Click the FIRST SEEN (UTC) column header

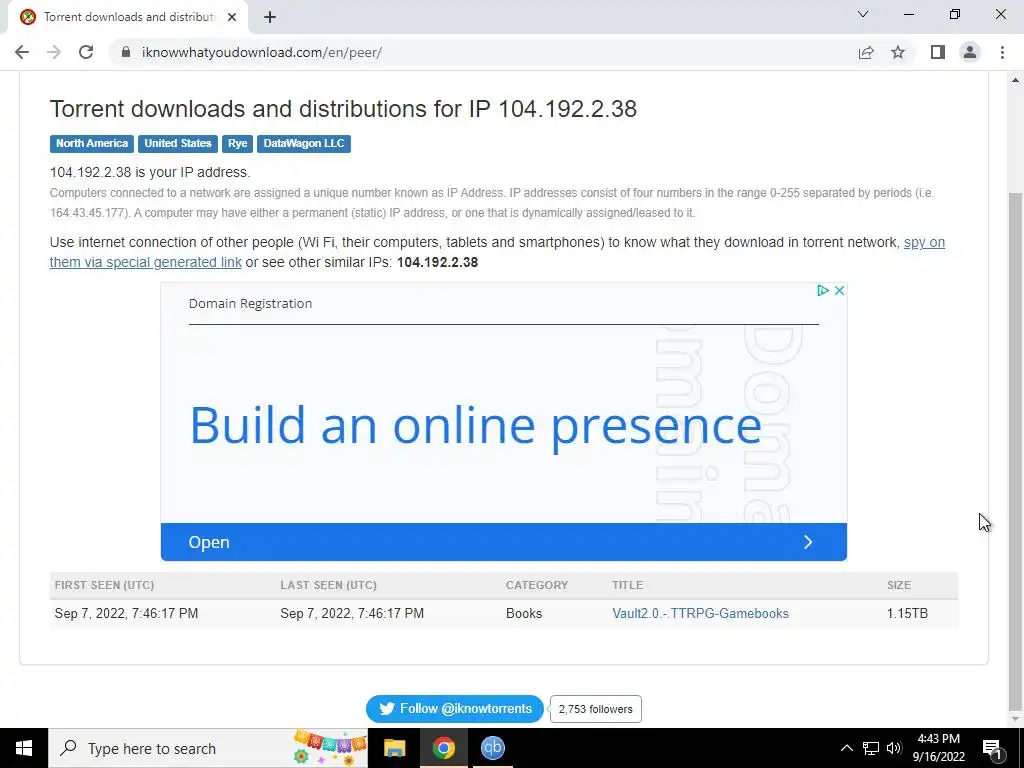point(104,585)
